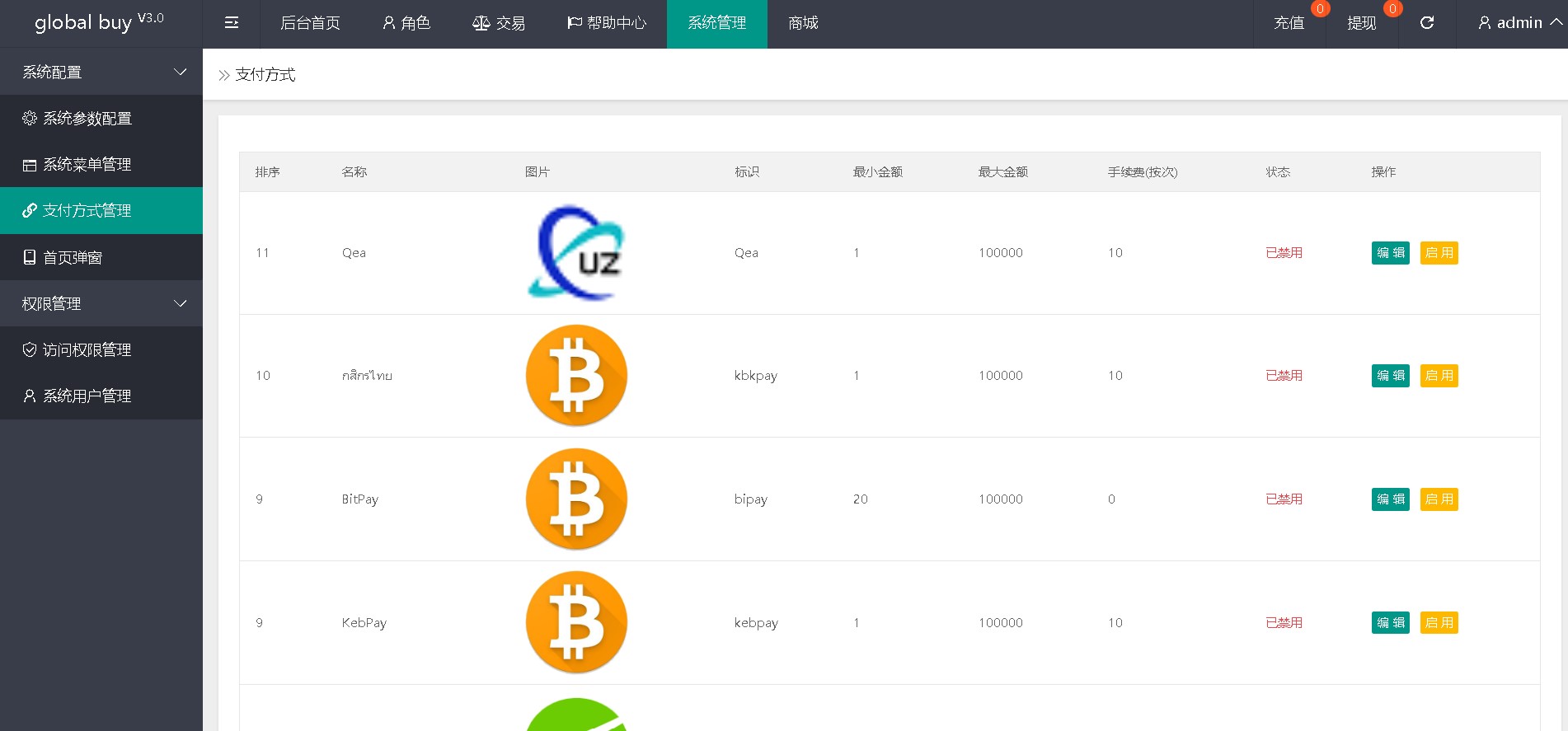Screen dimensions: 1568x731
Task: Select 支付方式管理 link icon item
Action: (x=87, y=211)
